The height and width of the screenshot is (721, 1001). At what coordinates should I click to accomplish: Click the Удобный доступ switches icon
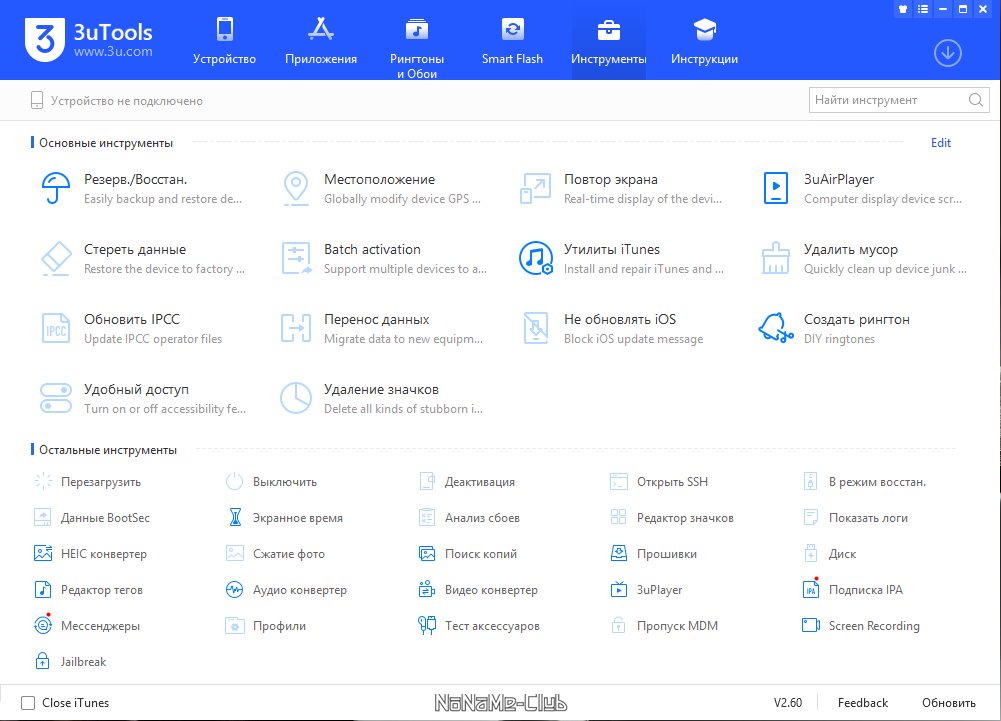point(56,398)
